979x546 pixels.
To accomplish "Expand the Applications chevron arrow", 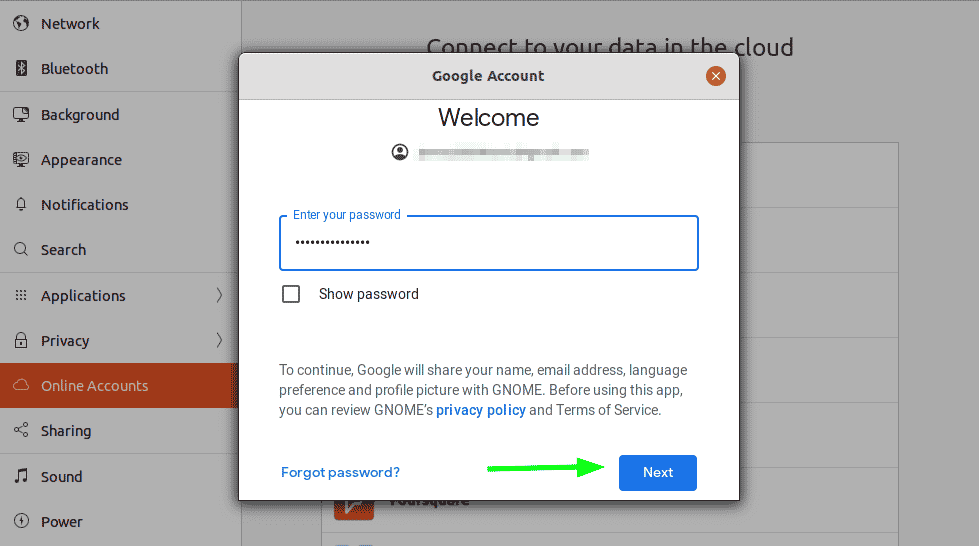I will point(219,295).
